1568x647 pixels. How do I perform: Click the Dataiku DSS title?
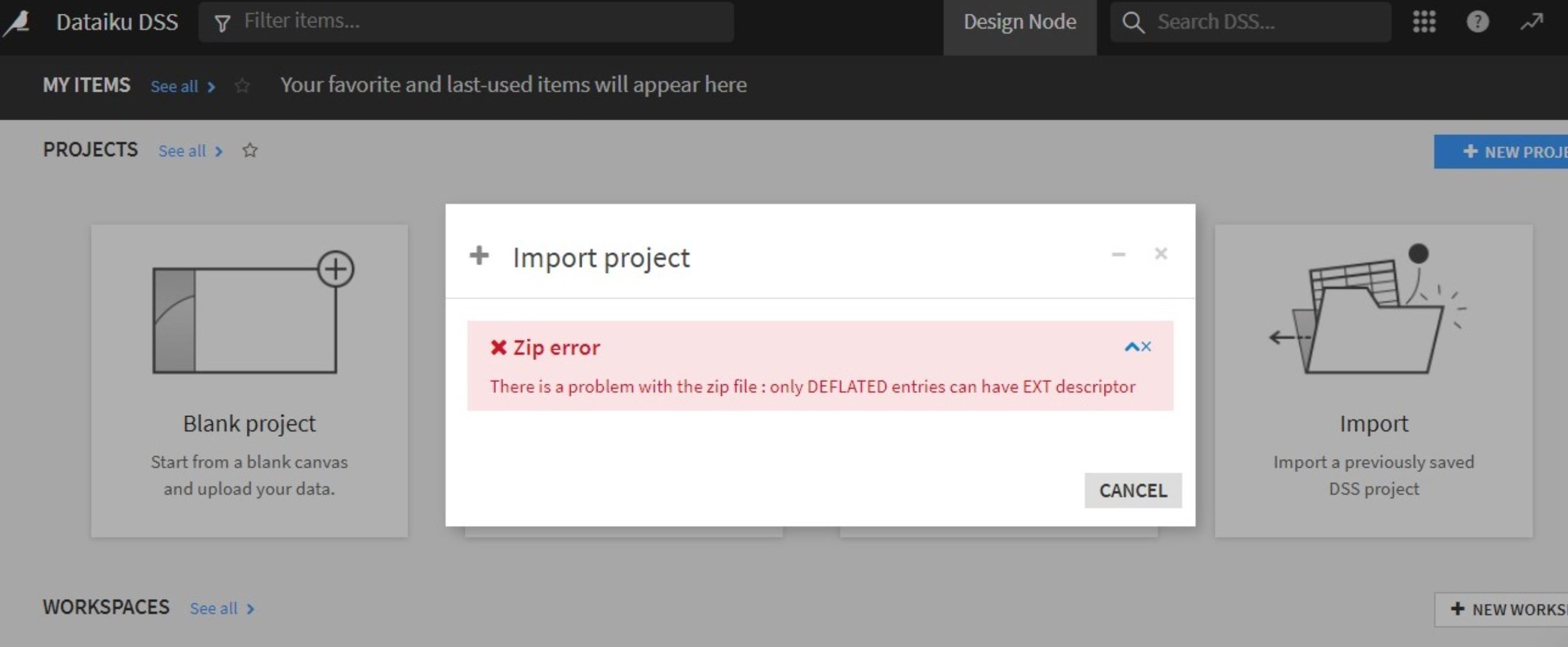tap(117, 22)
